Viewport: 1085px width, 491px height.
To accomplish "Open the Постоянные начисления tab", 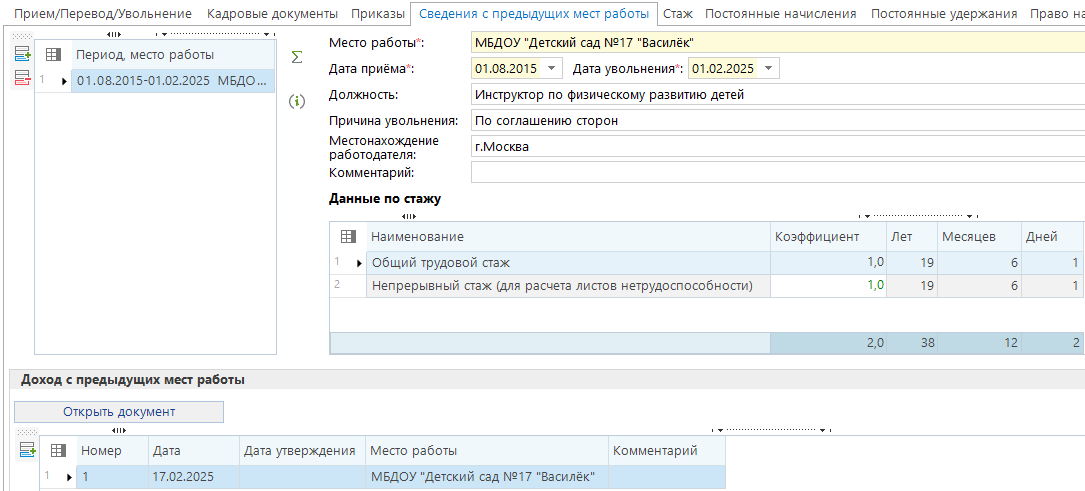I will tap(780, 14).
